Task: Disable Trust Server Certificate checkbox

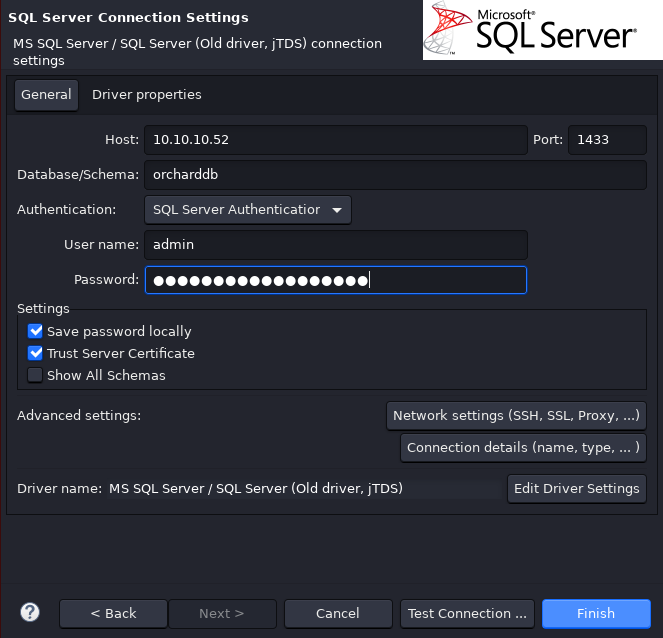Action: [x=36, y=353]
